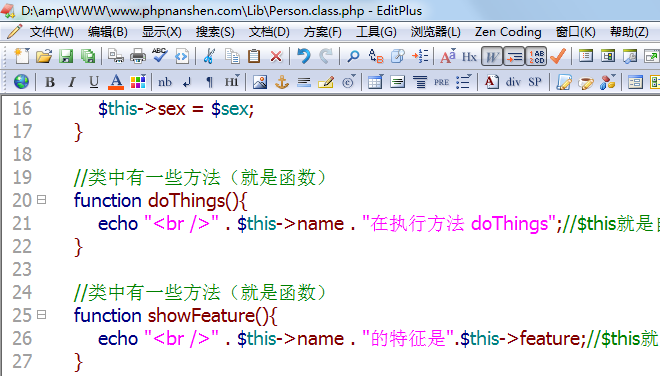The height and width of the screenshot is (376, 660).
Task: Click the coffee cup applet icon
Action: coord(586,83)
